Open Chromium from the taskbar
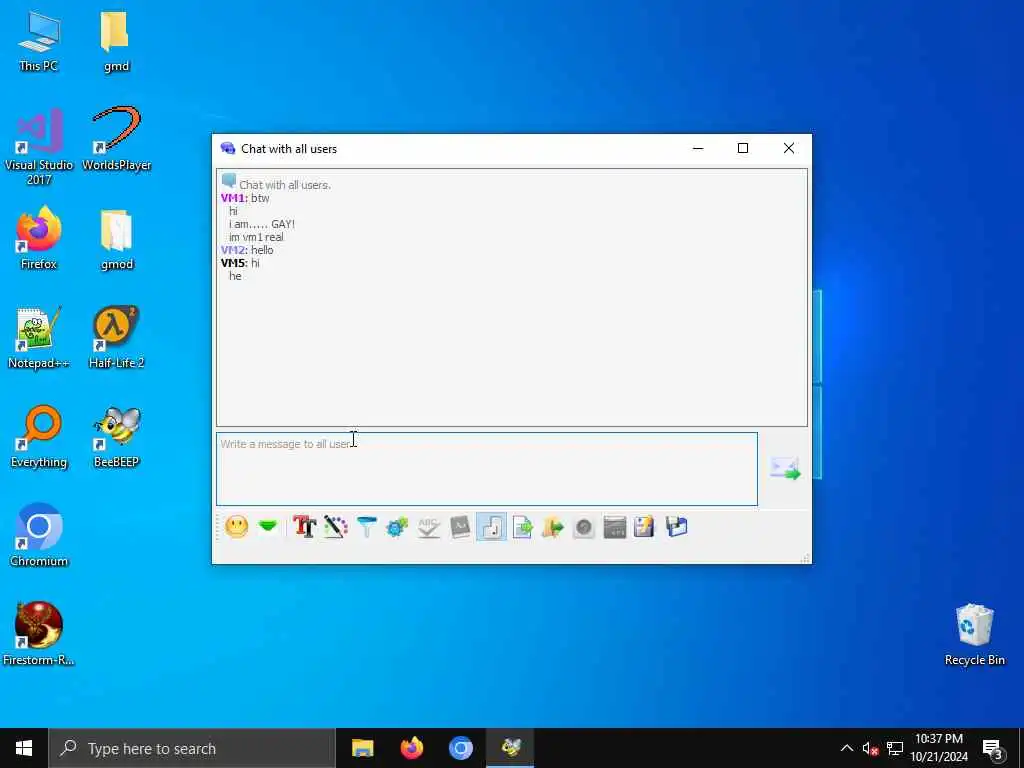The height and width of the screenshot is (768, 1024). coord(460,748)
